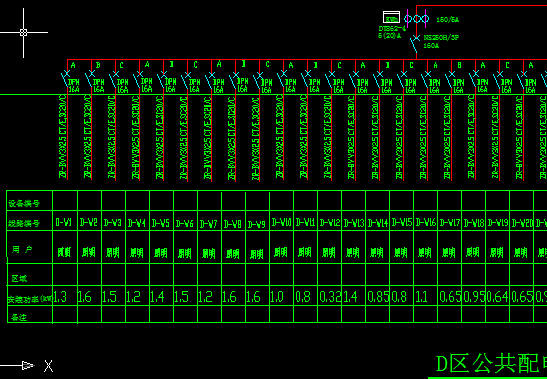Select the 1.0 power value under D-V10

277,297
